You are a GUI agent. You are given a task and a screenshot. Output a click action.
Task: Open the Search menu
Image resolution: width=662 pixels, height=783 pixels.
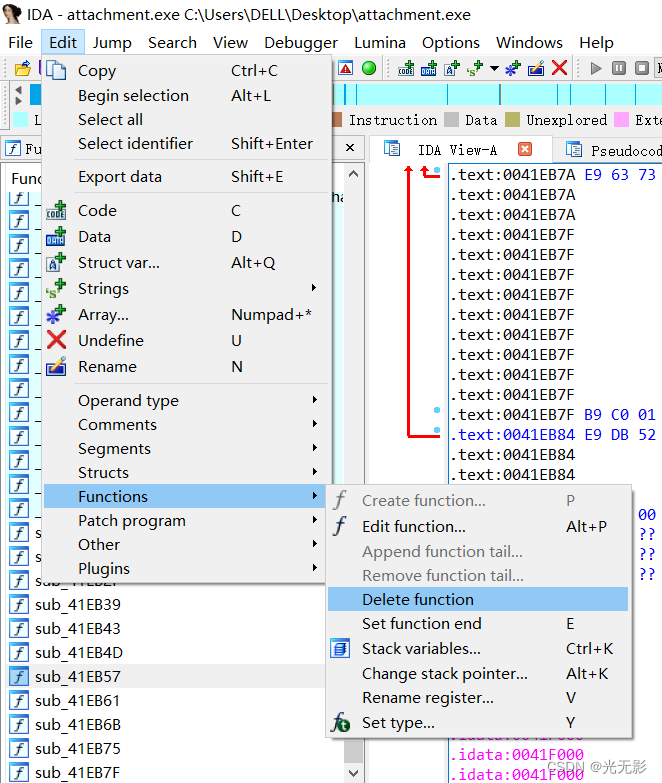(x=172, y=42)
